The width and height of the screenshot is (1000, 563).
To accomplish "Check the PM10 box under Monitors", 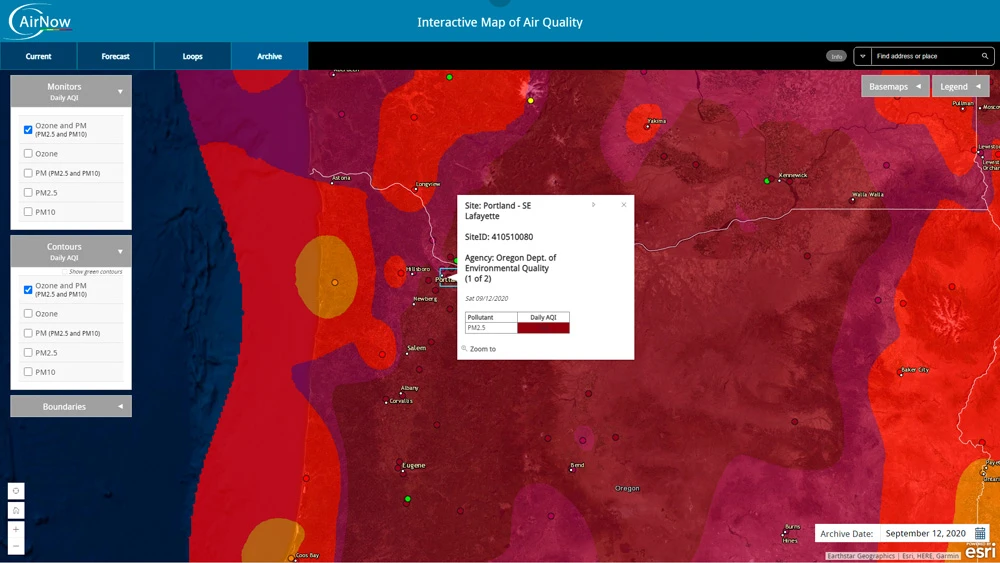I will (28, 212).
